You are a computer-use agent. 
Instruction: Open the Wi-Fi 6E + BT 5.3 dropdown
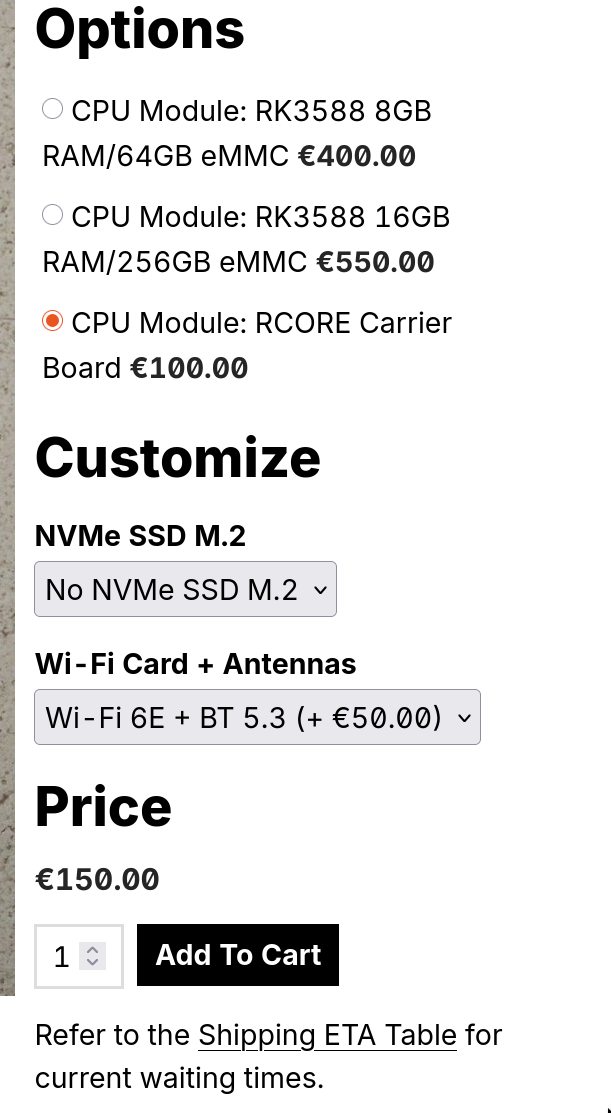(257, 717)
